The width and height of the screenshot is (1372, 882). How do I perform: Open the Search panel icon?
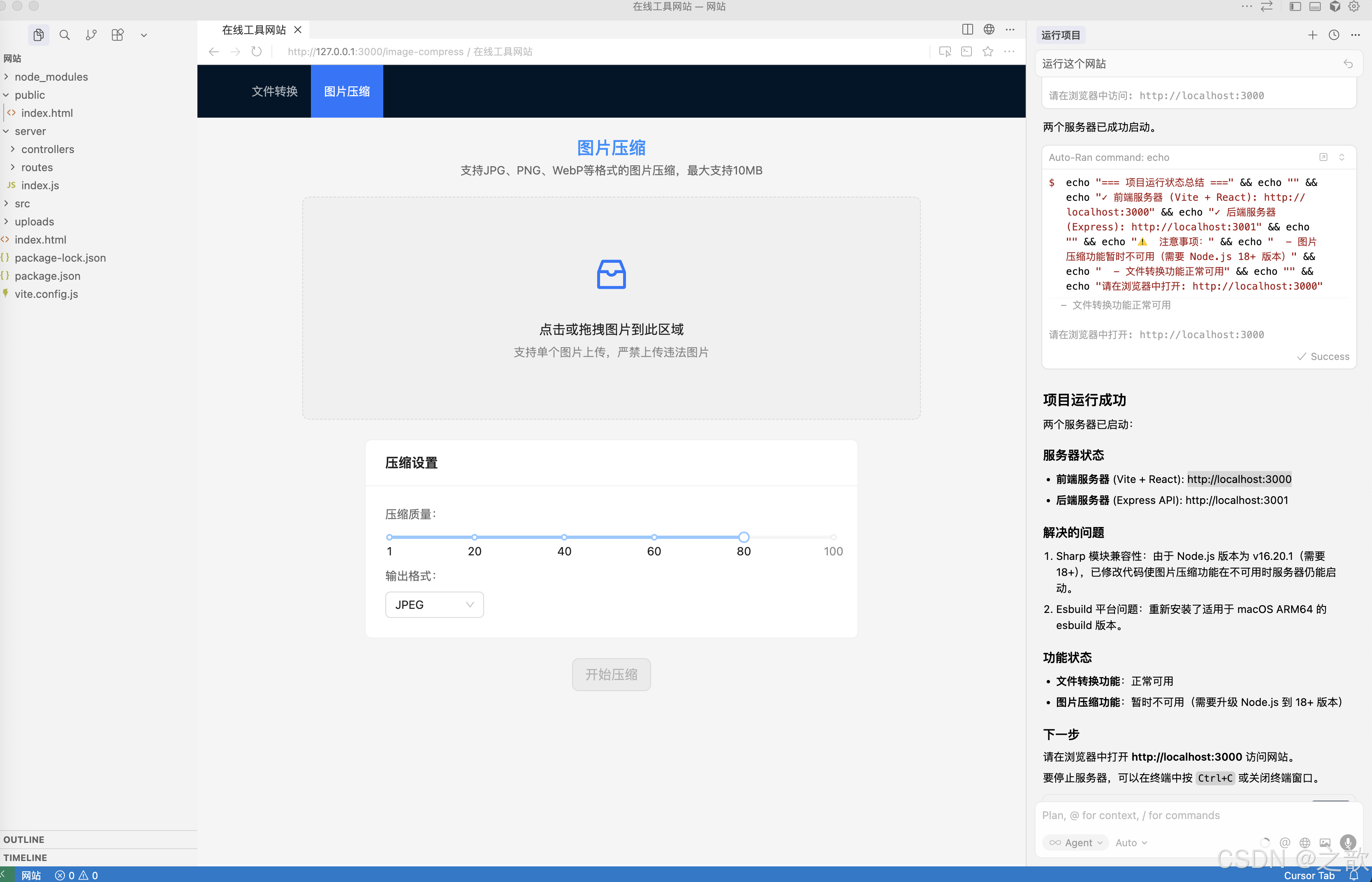pyautogui.click(x=65, y=35)
